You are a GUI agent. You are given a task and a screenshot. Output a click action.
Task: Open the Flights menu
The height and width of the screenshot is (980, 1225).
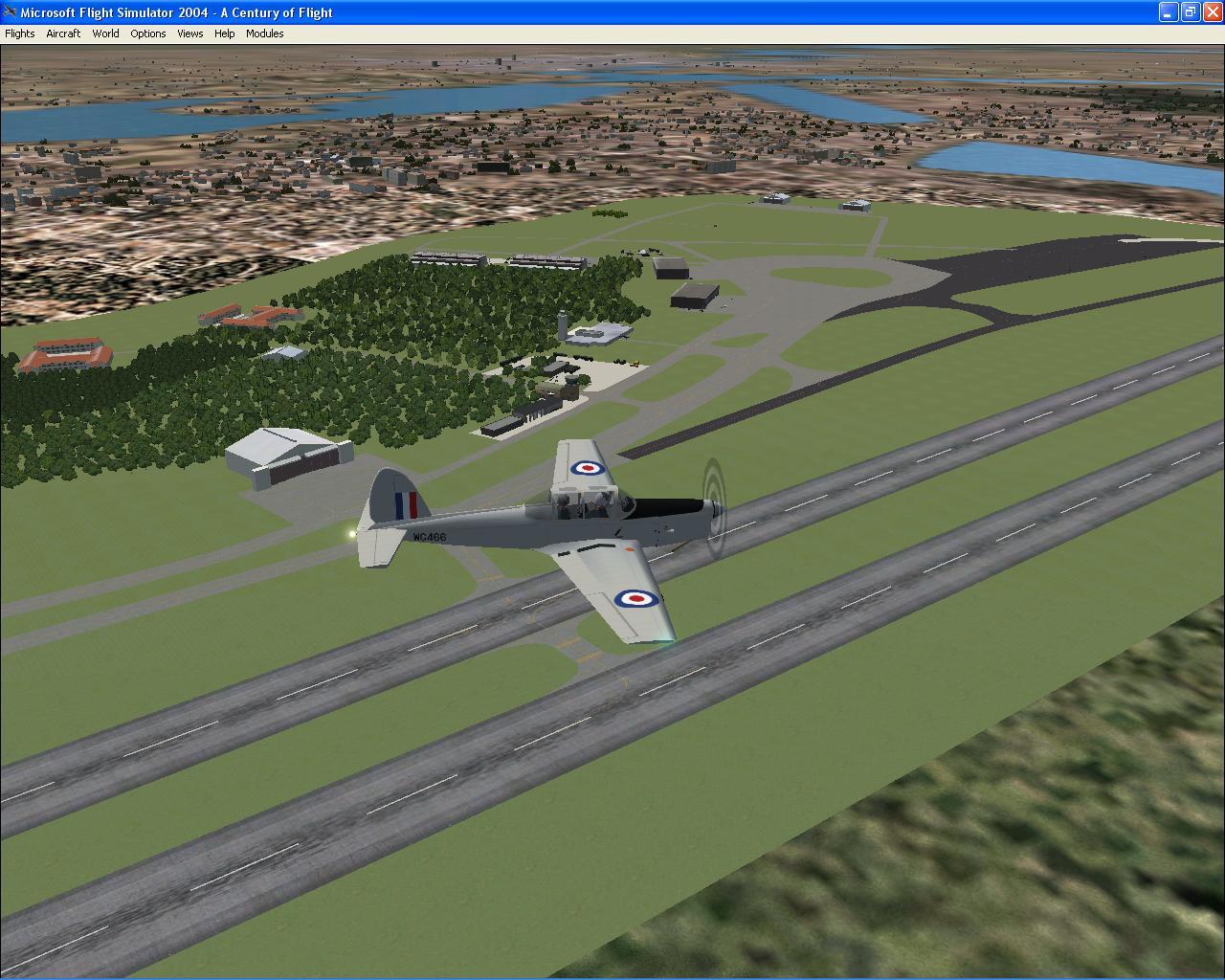click(20, 33)
